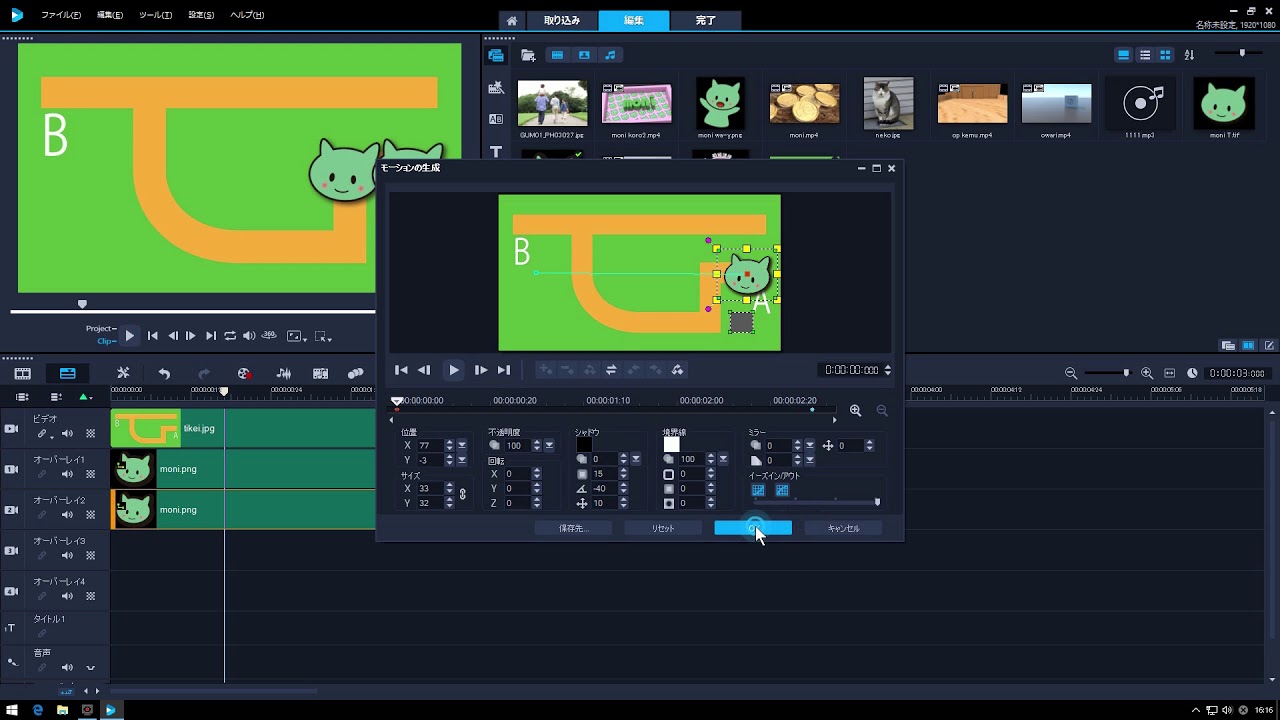Open the title (T) library panel

tap(496, 152)
